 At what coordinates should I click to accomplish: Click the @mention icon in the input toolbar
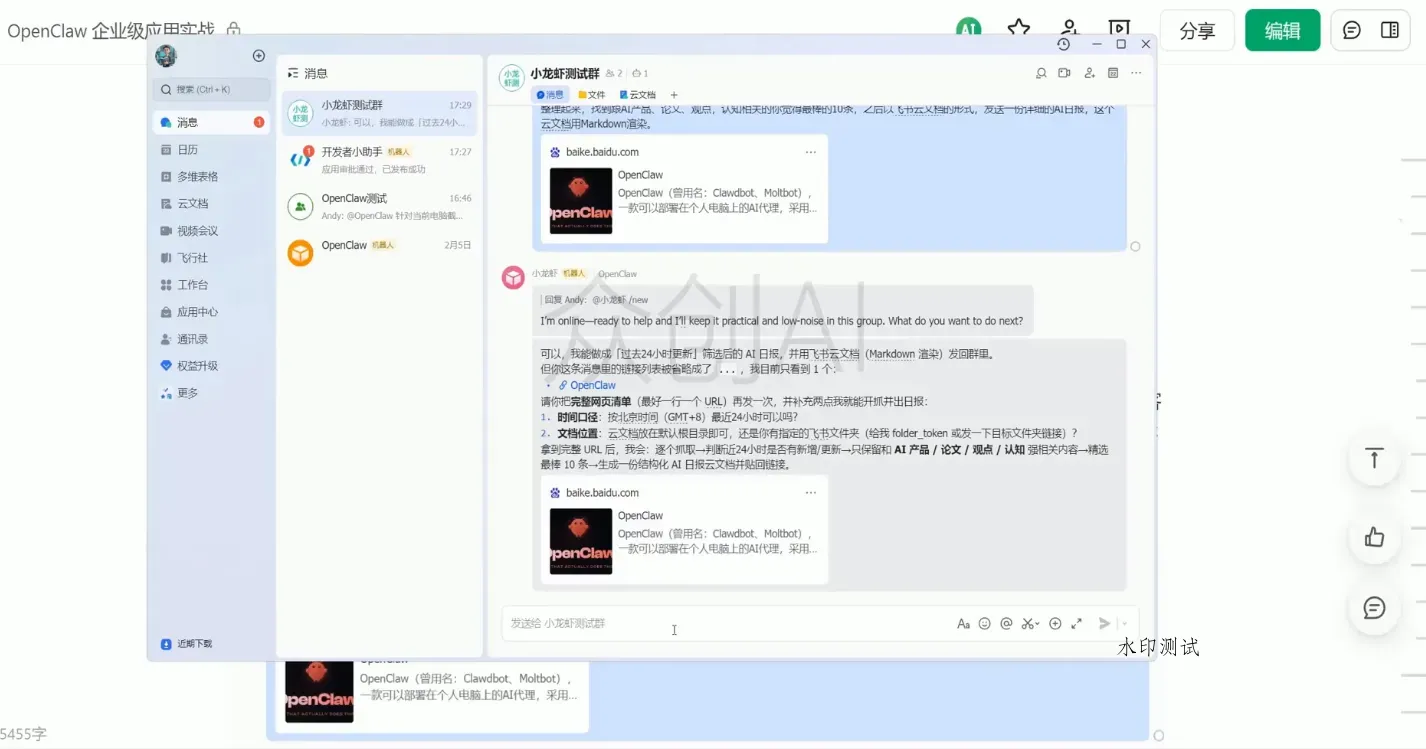(x=1006, y=623)
